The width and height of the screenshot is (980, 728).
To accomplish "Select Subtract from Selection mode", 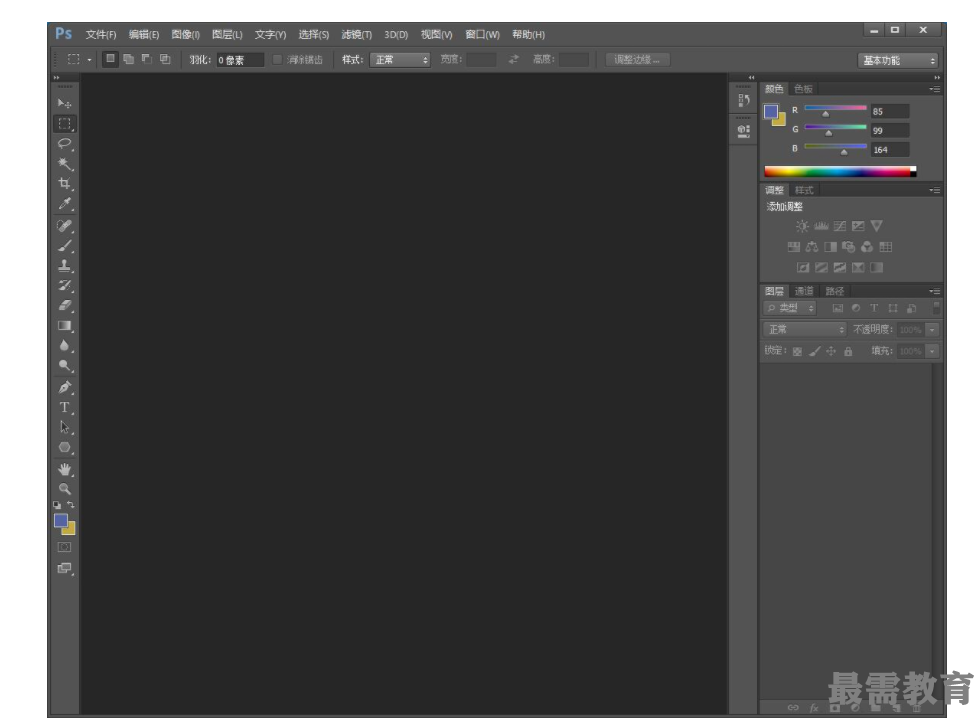I will click(147, 59).
